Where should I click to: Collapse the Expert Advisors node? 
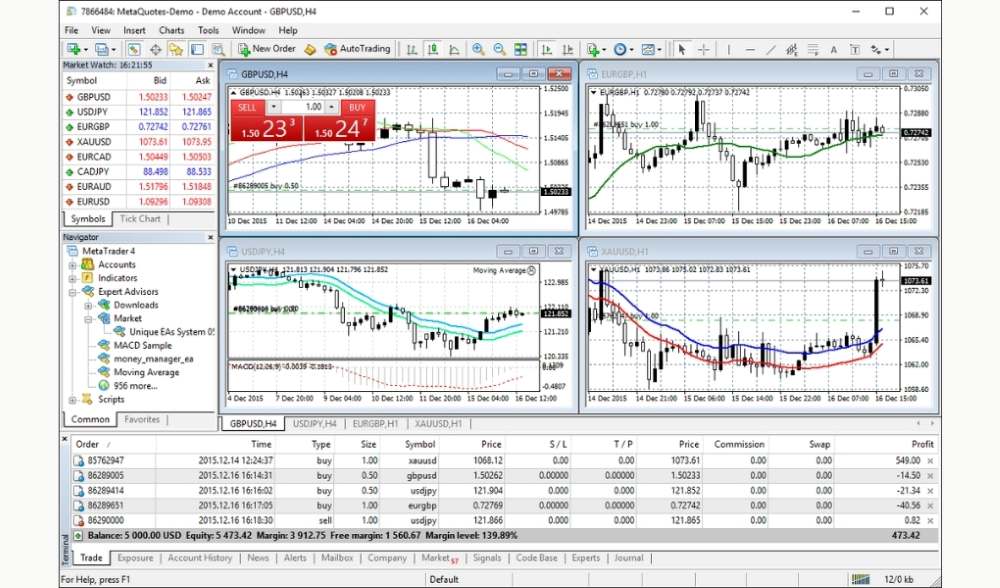(x=72, y=292)
